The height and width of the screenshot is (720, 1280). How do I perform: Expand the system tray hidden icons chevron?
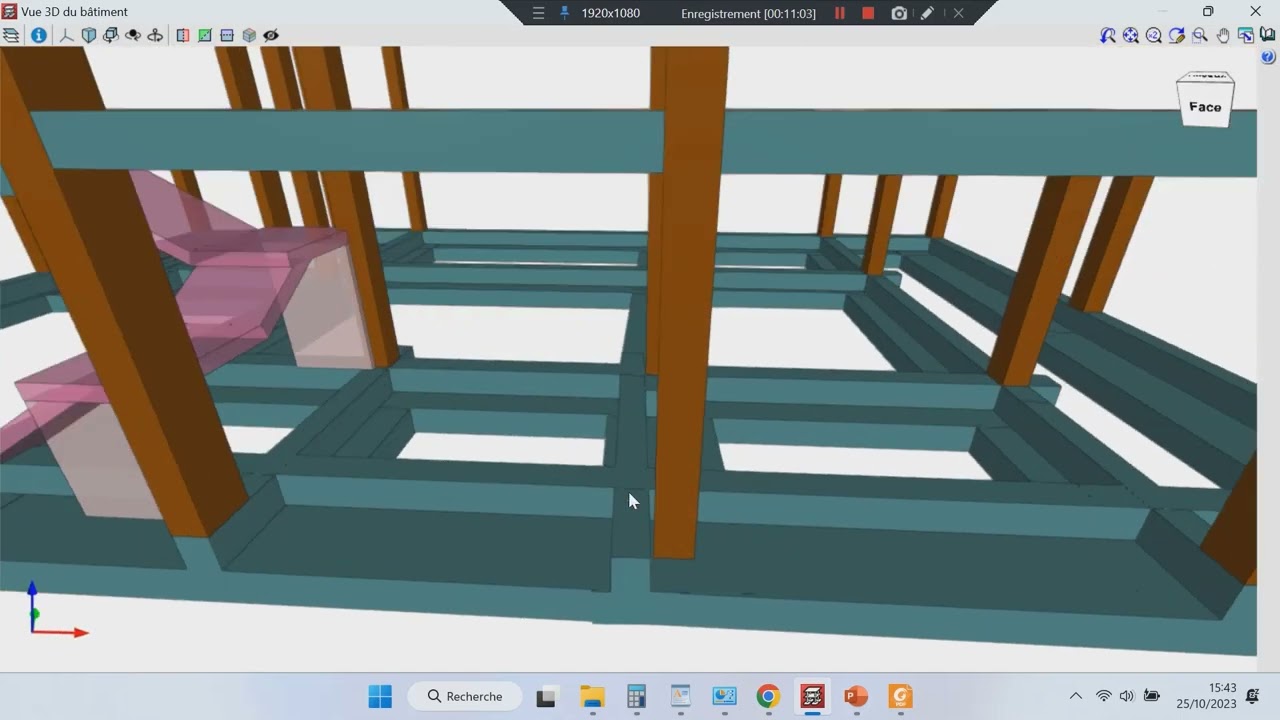1076,696
